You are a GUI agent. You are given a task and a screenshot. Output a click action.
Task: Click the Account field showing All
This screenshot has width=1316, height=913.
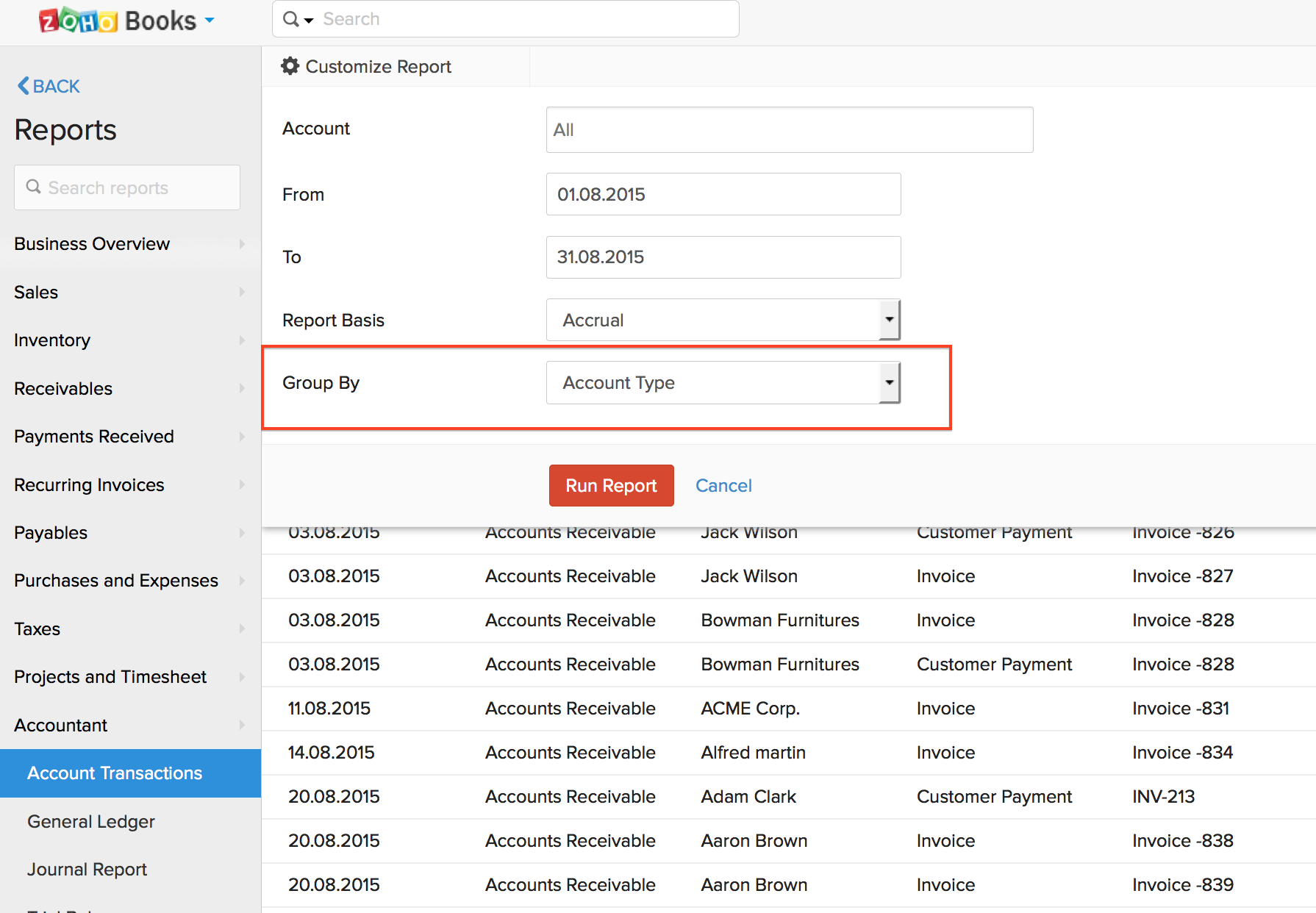(x=789, y=129)
